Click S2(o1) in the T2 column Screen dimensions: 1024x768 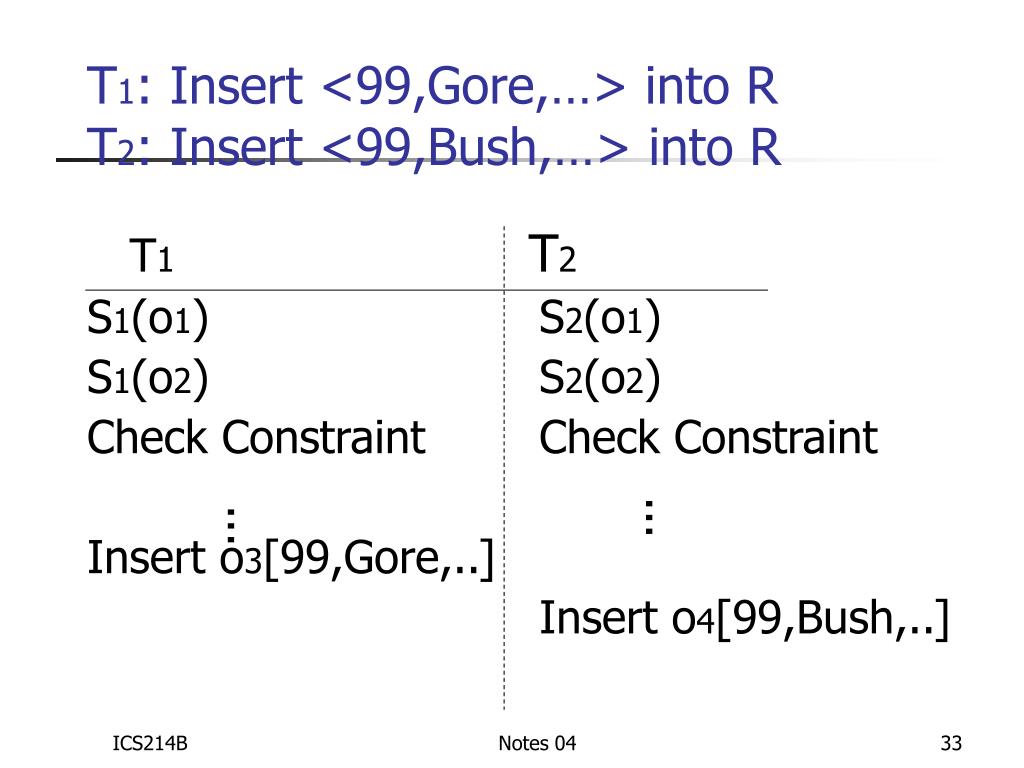[x=600, y=320]
